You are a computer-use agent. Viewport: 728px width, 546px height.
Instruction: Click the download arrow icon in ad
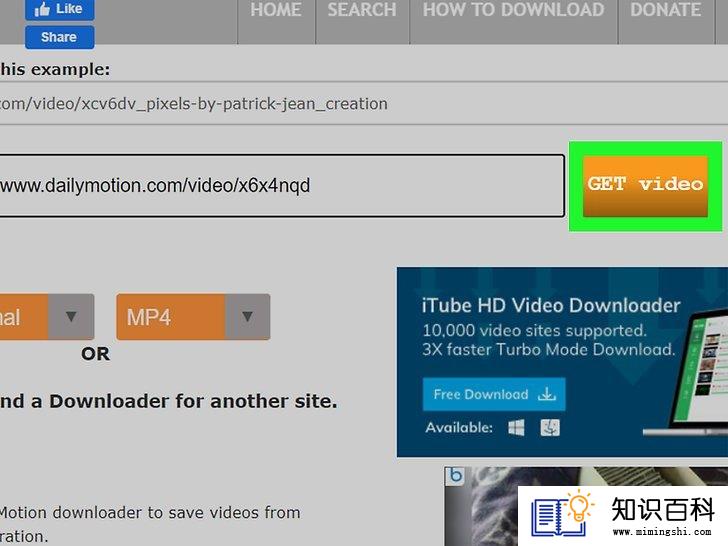tap(547, 394)
